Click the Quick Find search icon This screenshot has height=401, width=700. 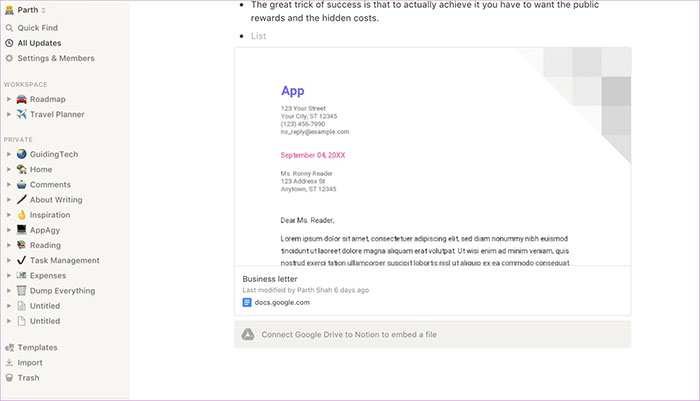coord(9,28)
